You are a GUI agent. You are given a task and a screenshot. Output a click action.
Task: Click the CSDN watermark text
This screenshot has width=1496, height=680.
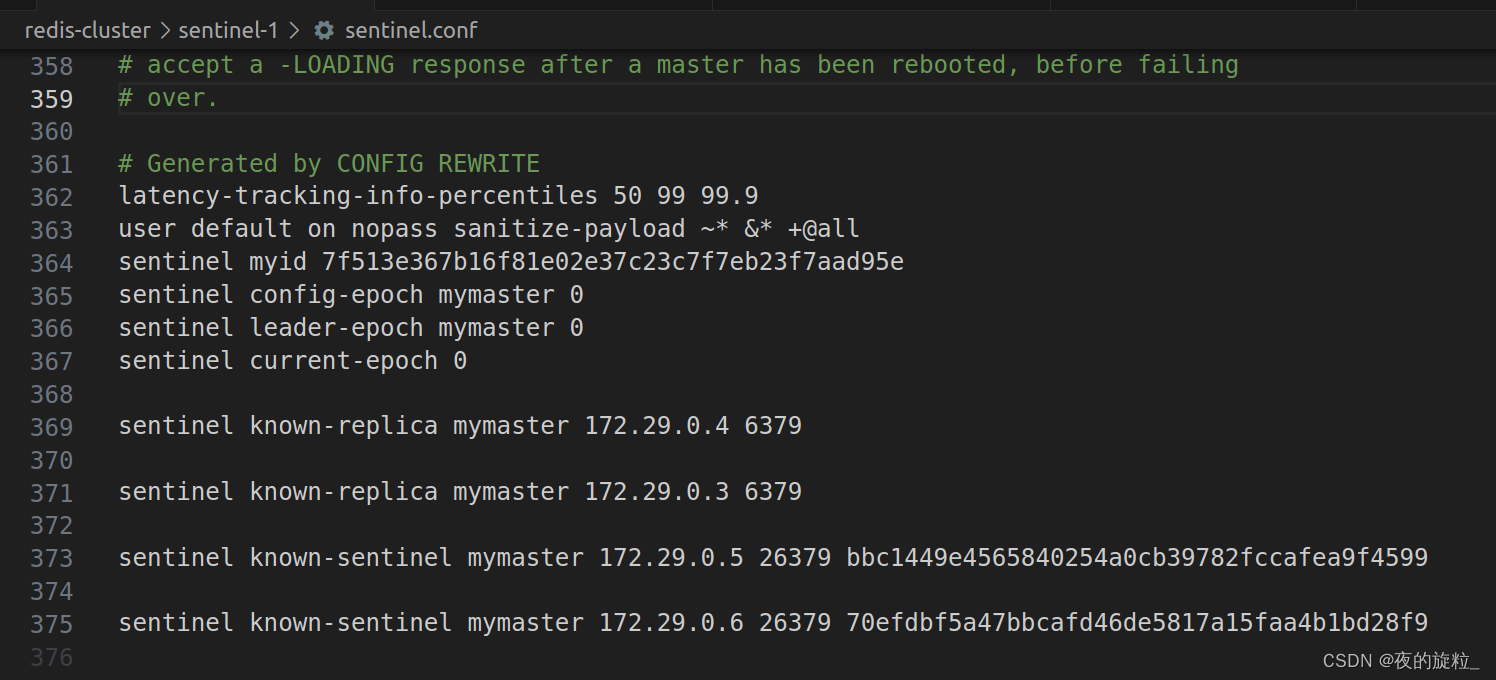tap(1403, 660)
